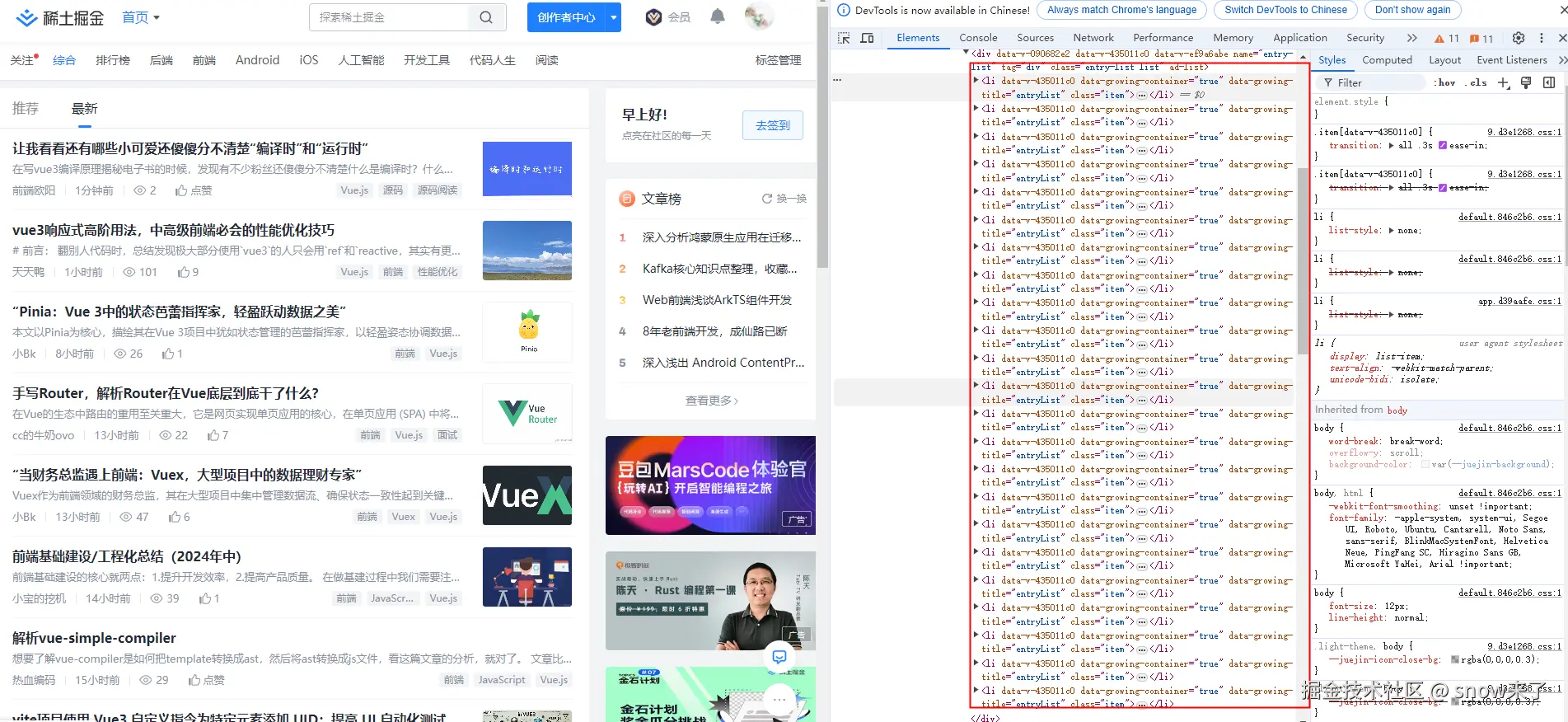1568x722 pixels.
Task: Open the purple ease-in bezier editor in active rule
Action: 1443,145
